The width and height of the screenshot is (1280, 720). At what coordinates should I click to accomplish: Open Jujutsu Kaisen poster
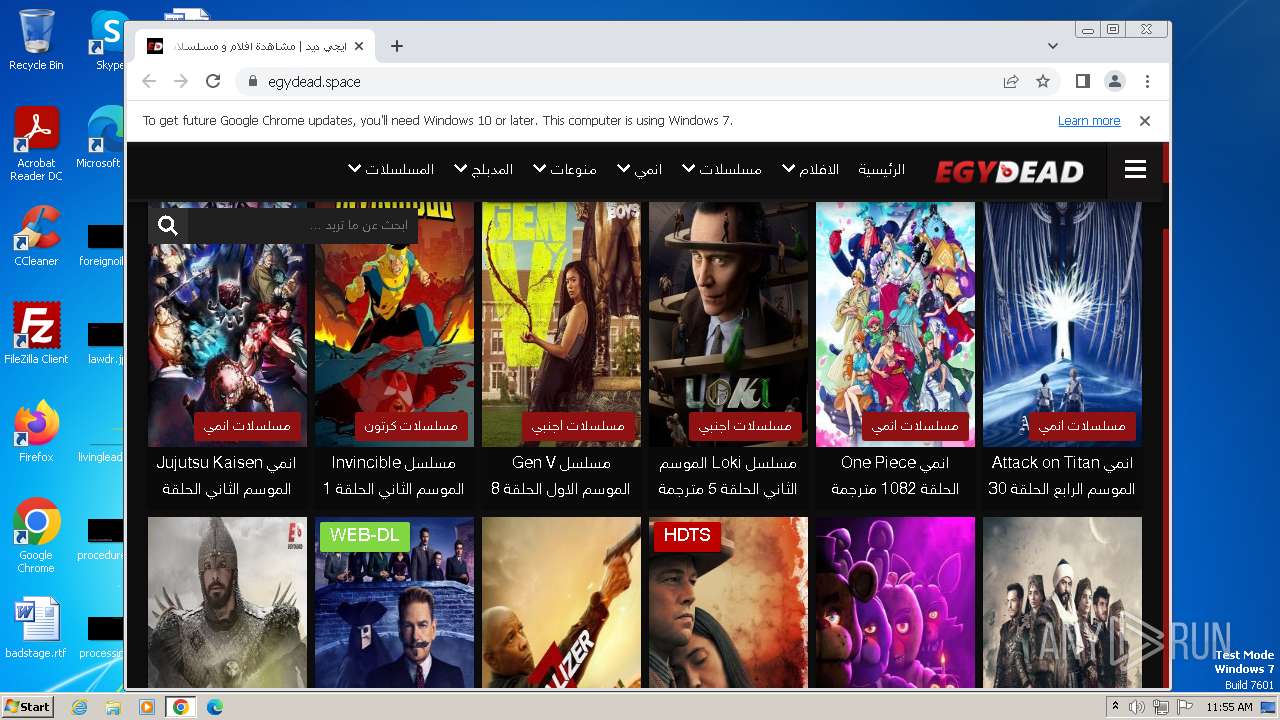point(227,324)
